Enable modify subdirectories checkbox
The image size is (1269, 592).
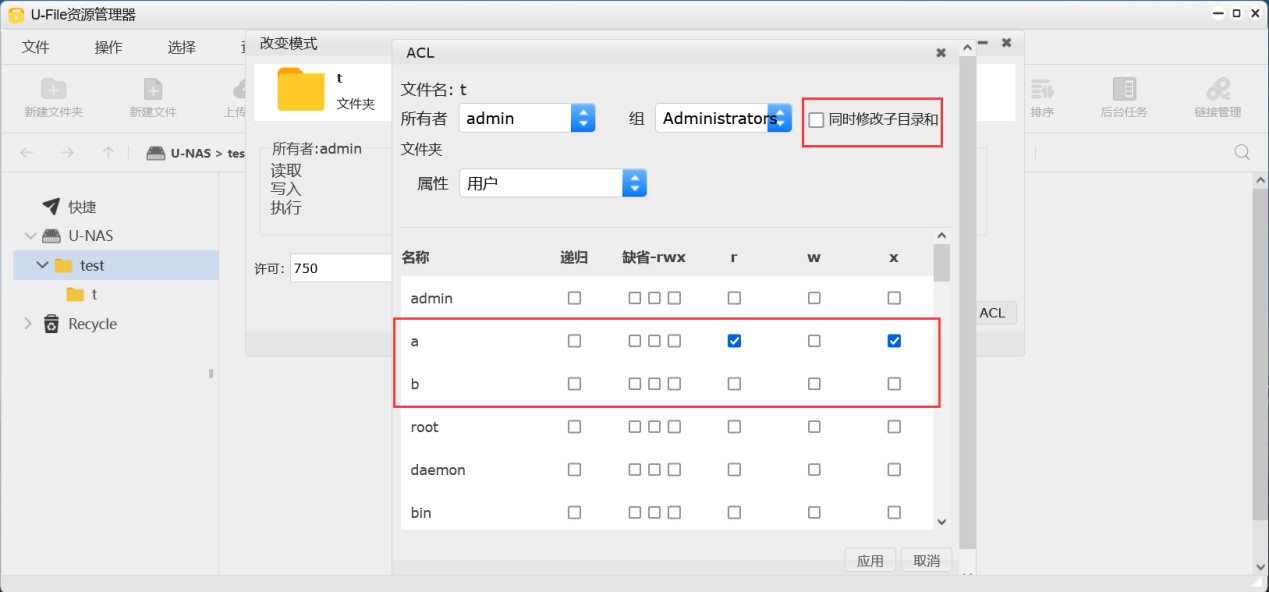click(816, 120)
